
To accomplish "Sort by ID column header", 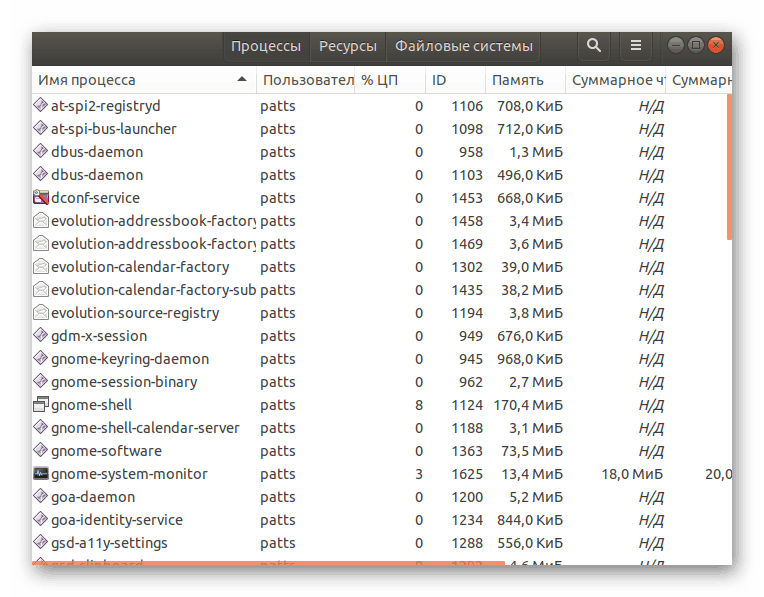I will point(456,80).
